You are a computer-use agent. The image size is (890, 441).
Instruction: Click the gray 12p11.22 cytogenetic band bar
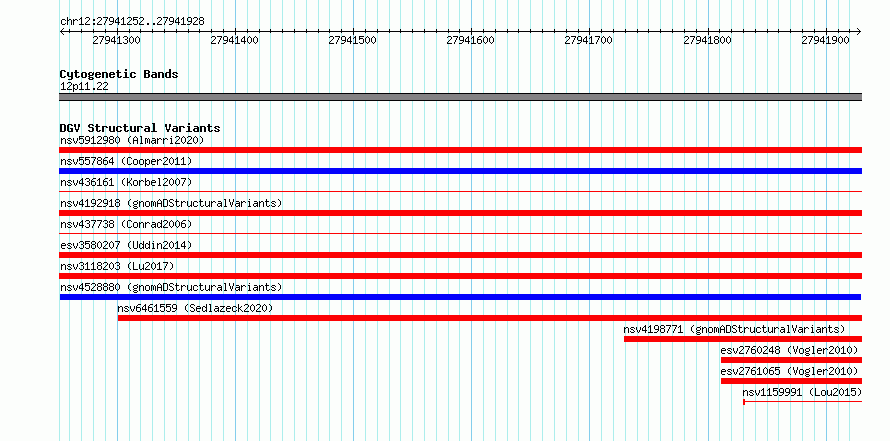click(x=460, y=97)
